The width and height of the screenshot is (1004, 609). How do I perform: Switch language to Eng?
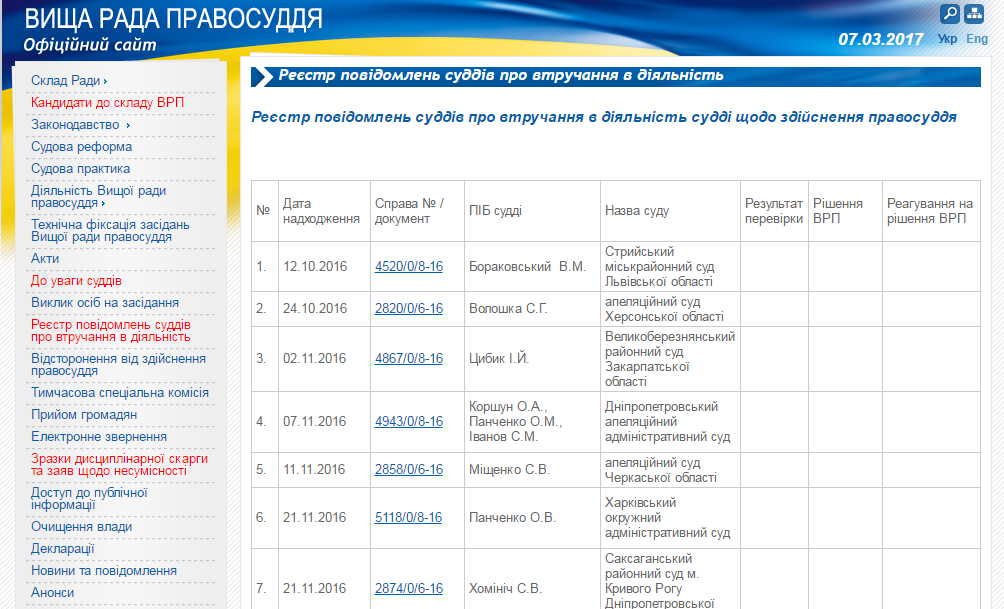[977, 39]
